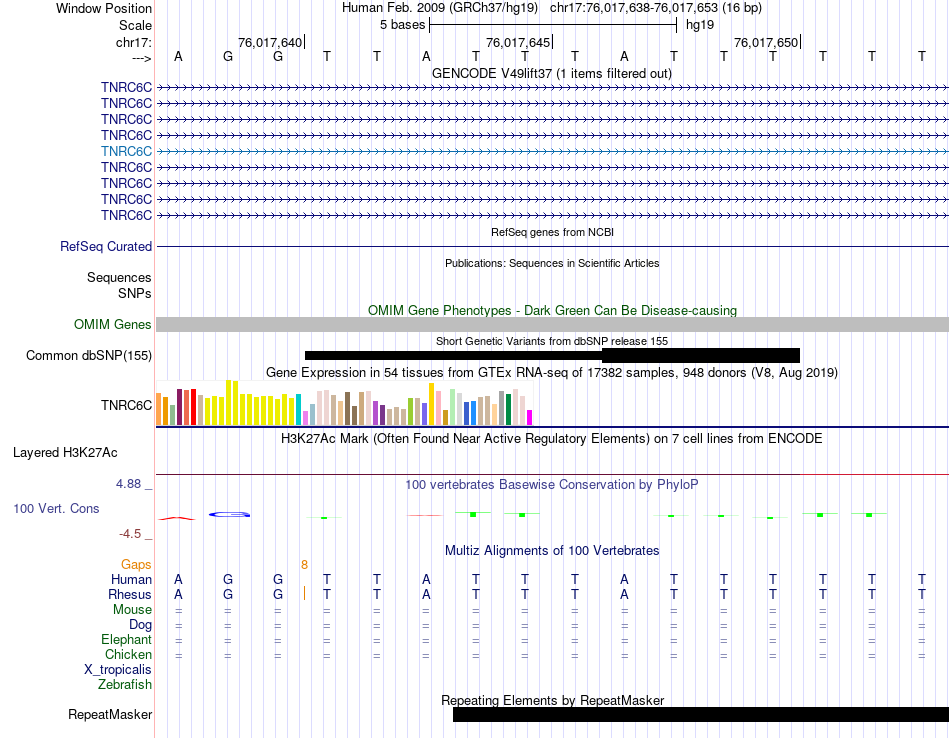
Task: Click the GTEx 'Gene Expression in 54 tissues' title
Action: pos(552,373)
